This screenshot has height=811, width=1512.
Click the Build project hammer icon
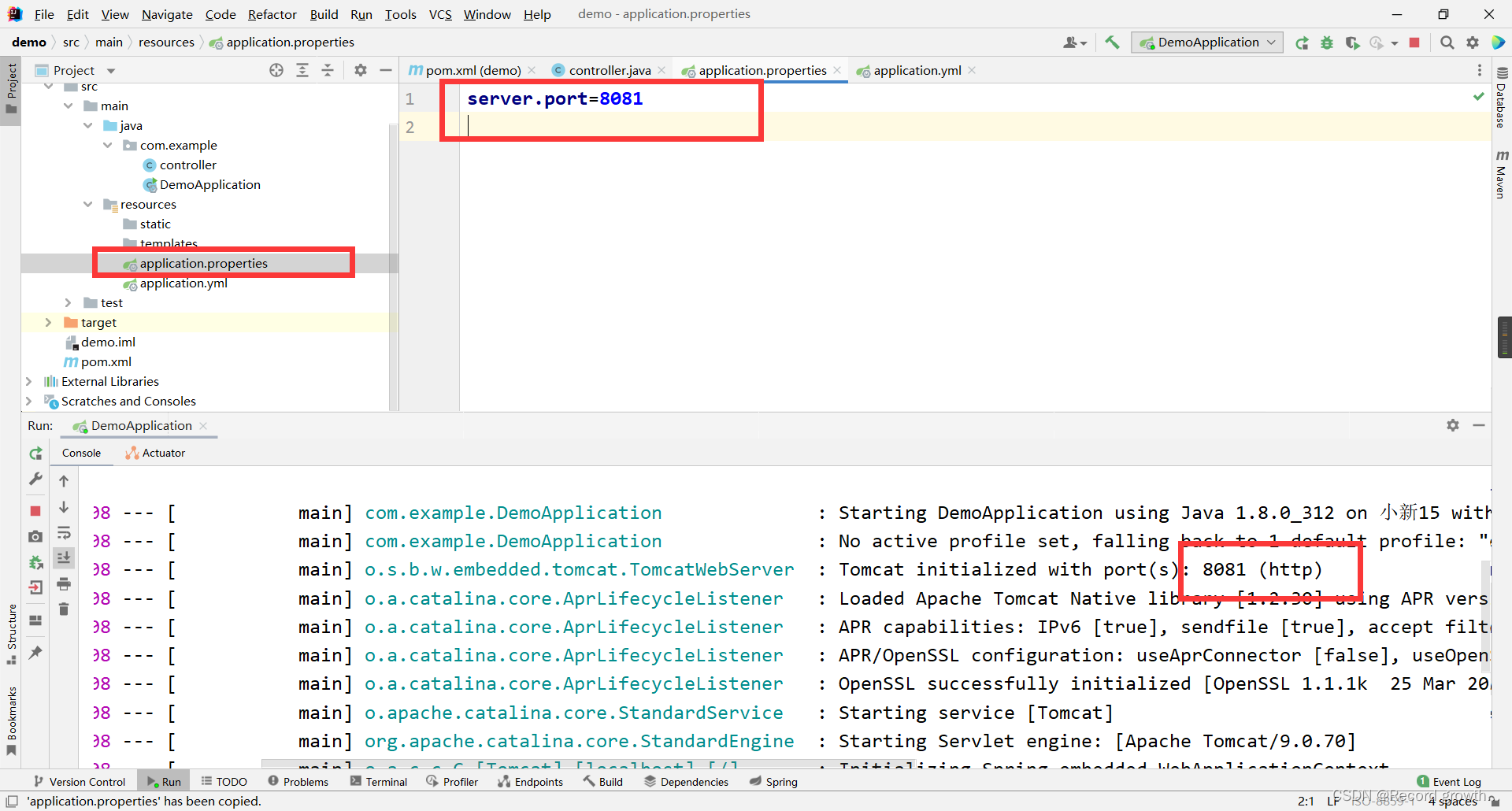[x=1112, y=43]
